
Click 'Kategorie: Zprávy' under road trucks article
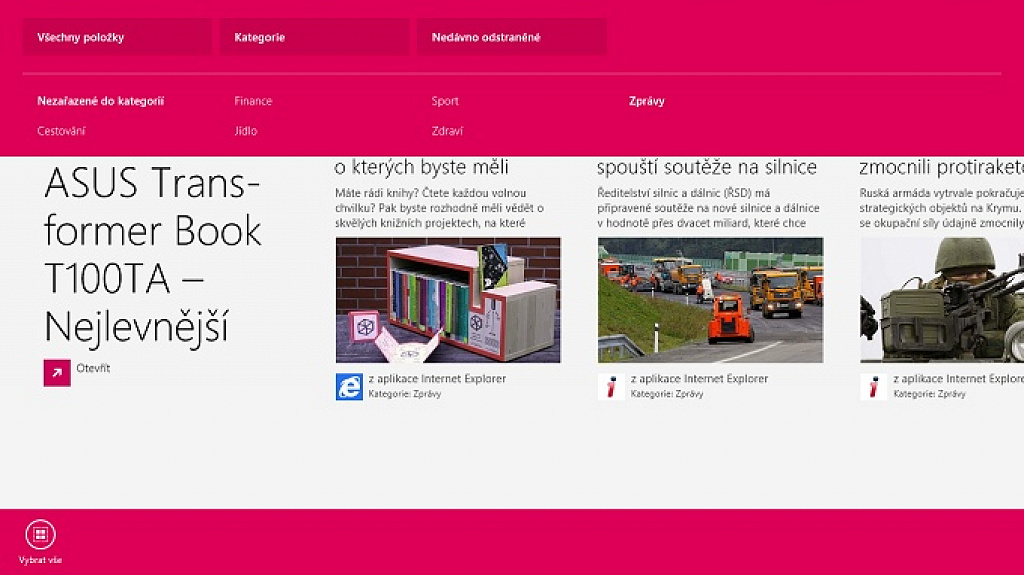(x=667, y=394)
